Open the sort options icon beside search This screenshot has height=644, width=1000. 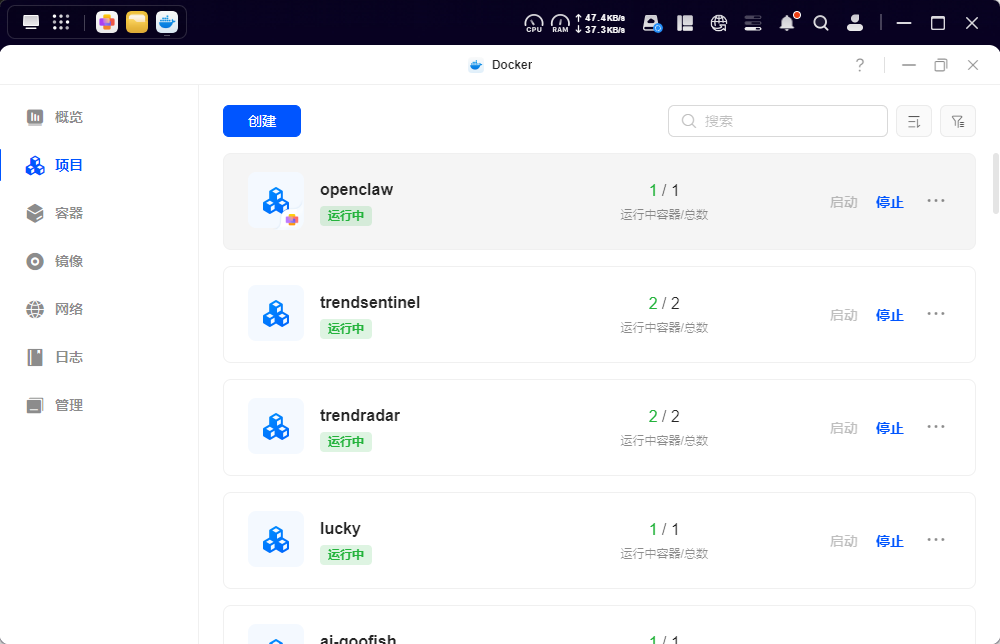pyautogui.click(x=914, y=121)
